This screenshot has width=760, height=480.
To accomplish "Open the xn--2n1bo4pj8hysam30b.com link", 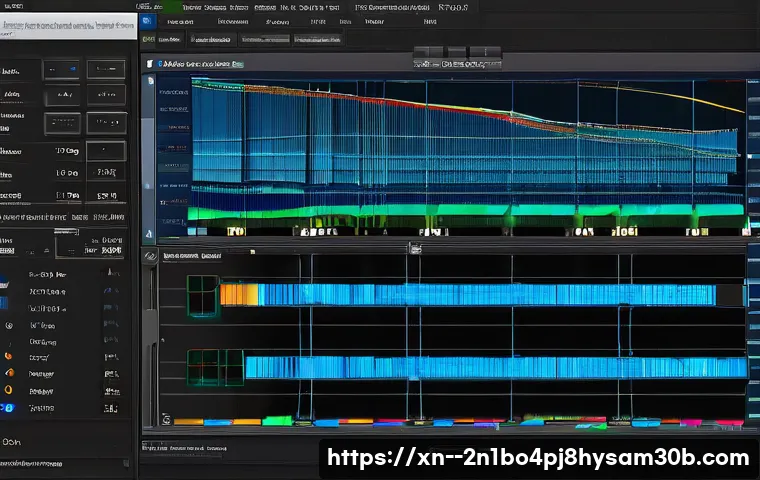I will coord(538,458).
